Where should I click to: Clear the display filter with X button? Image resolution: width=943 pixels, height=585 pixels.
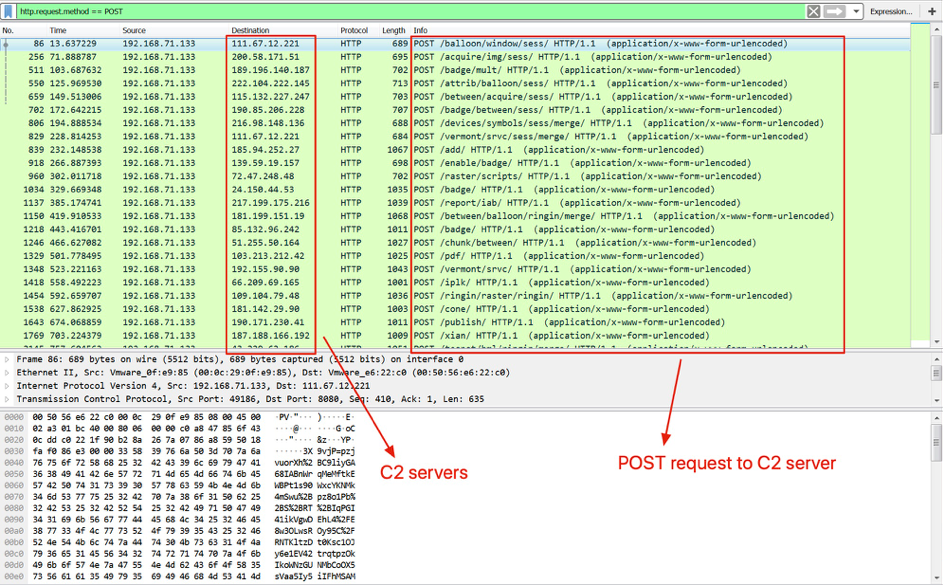(813, 11)
